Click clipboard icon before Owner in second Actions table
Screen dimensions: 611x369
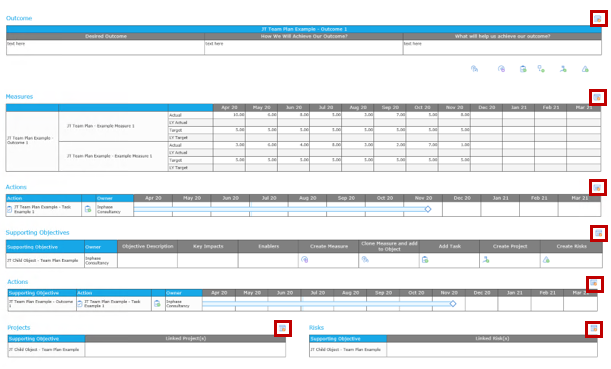click(x=157, y=304)
